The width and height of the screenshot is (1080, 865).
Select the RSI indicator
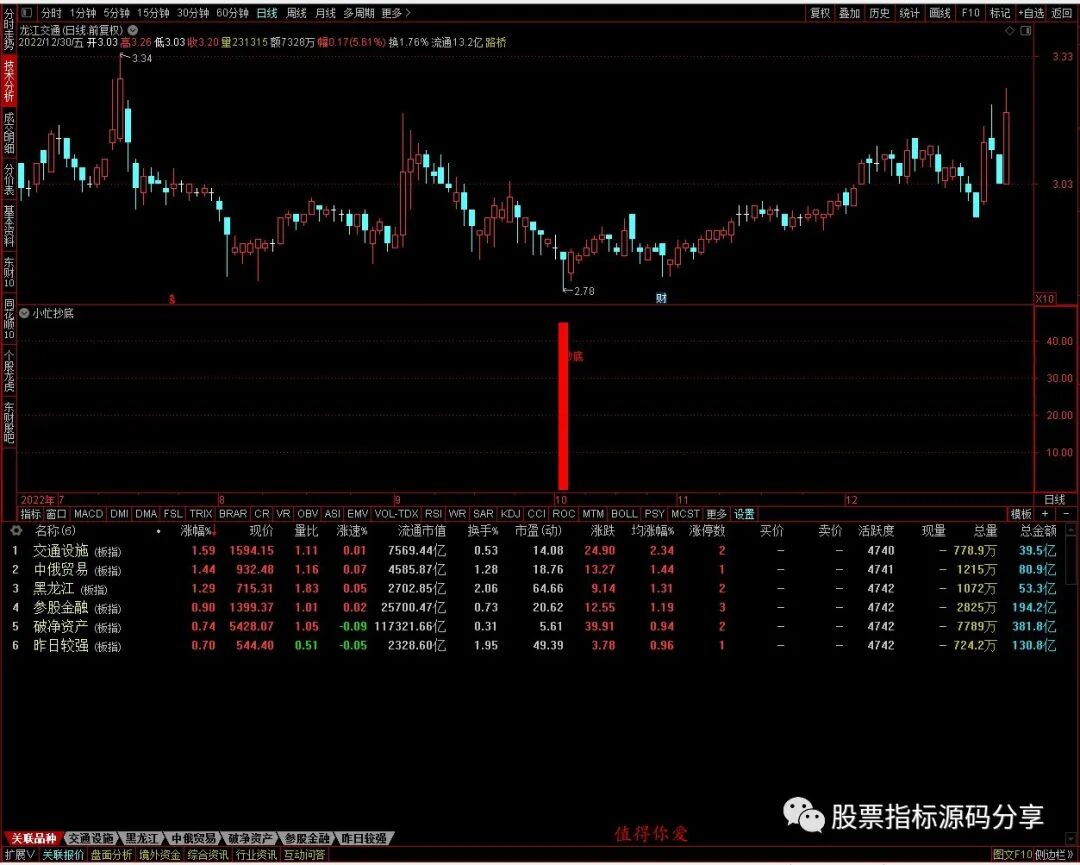(x=433, y=514)
